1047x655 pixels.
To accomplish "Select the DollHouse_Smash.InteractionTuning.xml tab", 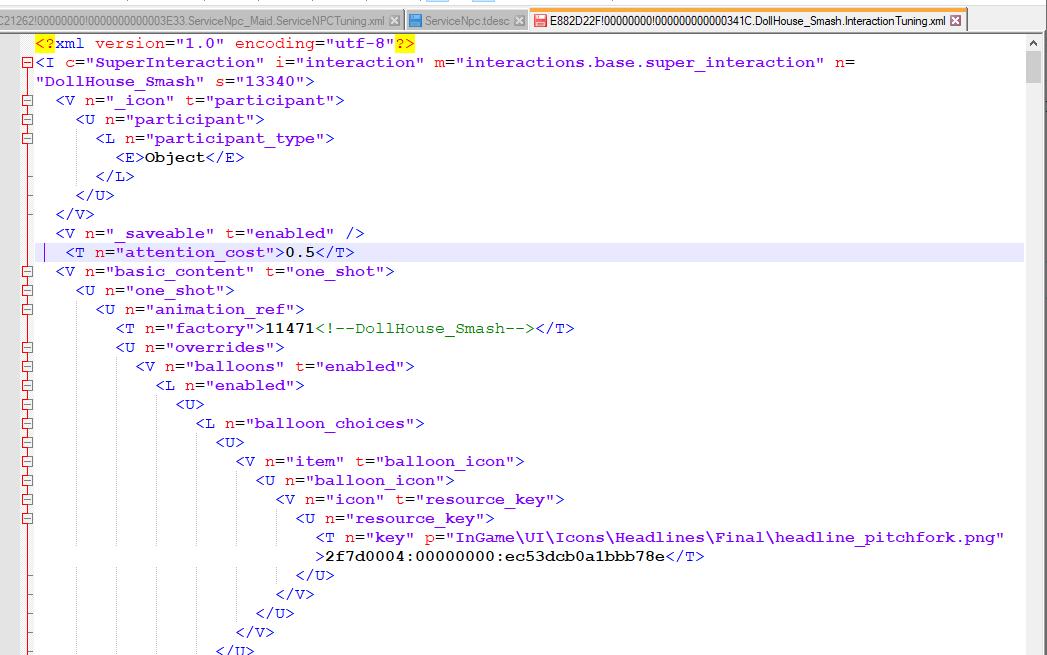I will (x=747, y=20).
